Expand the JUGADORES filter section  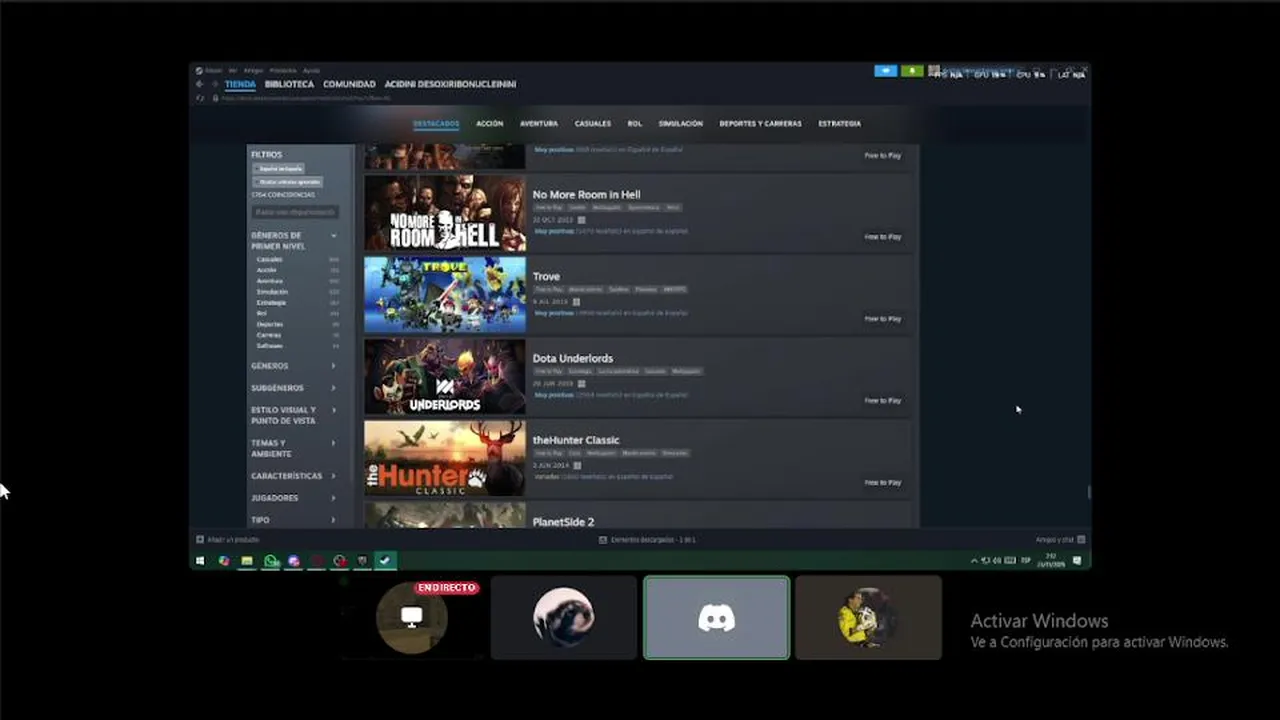pyautogui.click(x=294, y=498)
